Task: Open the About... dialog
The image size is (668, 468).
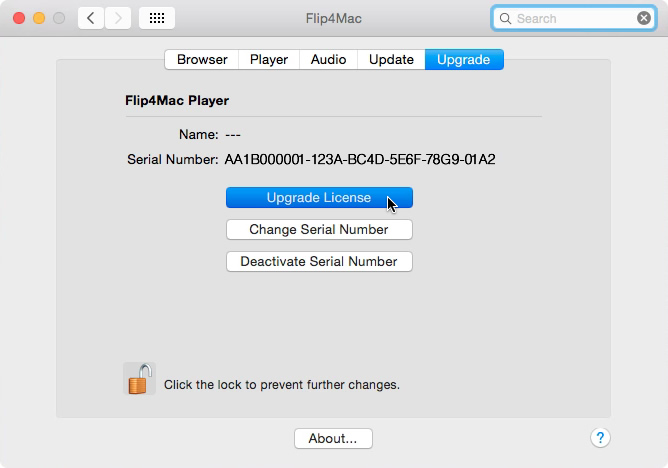Action: pos(333,439)
